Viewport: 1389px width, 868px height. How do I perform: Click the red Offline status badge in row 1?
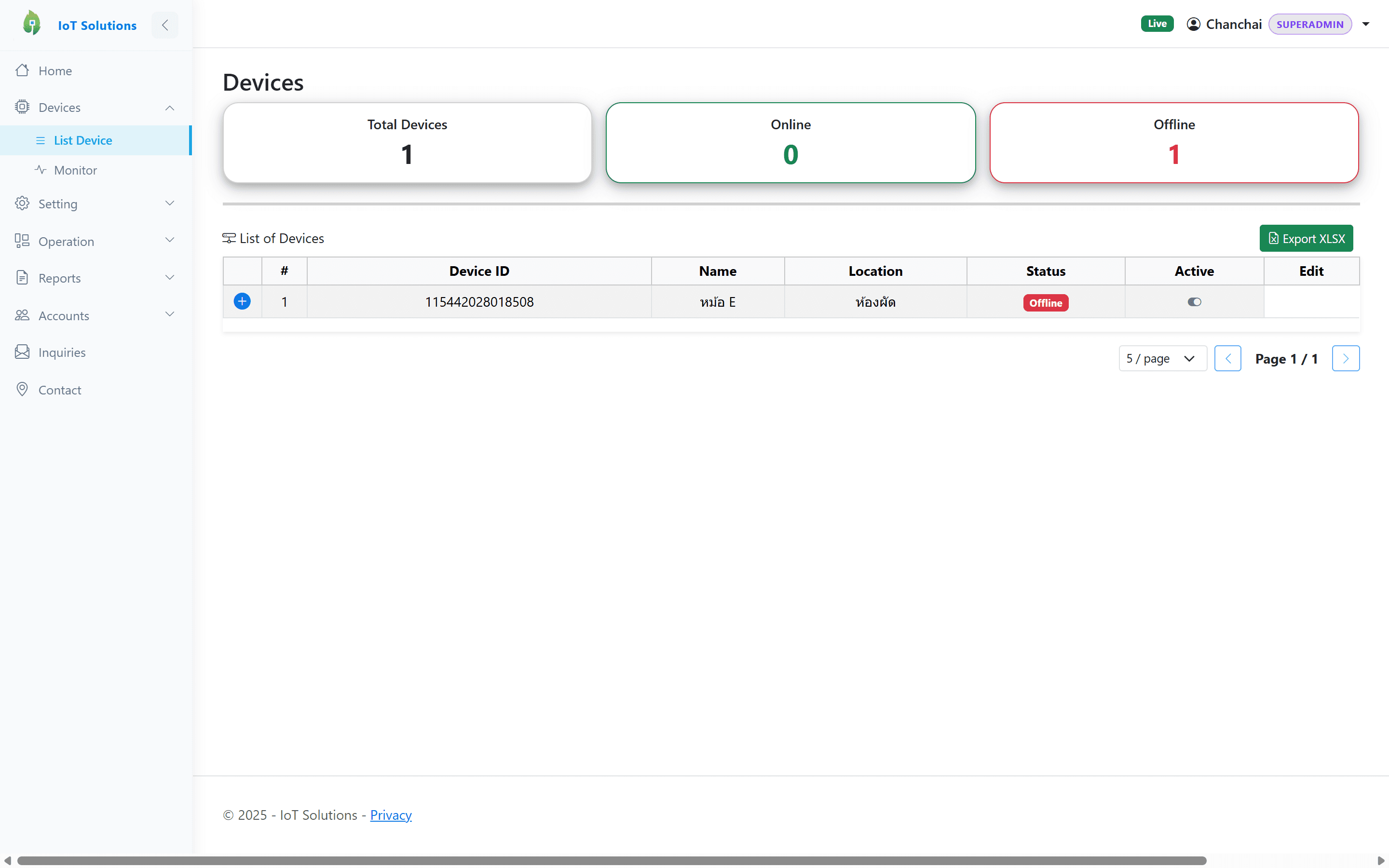pyautogui.click(x=1045, y=302)
